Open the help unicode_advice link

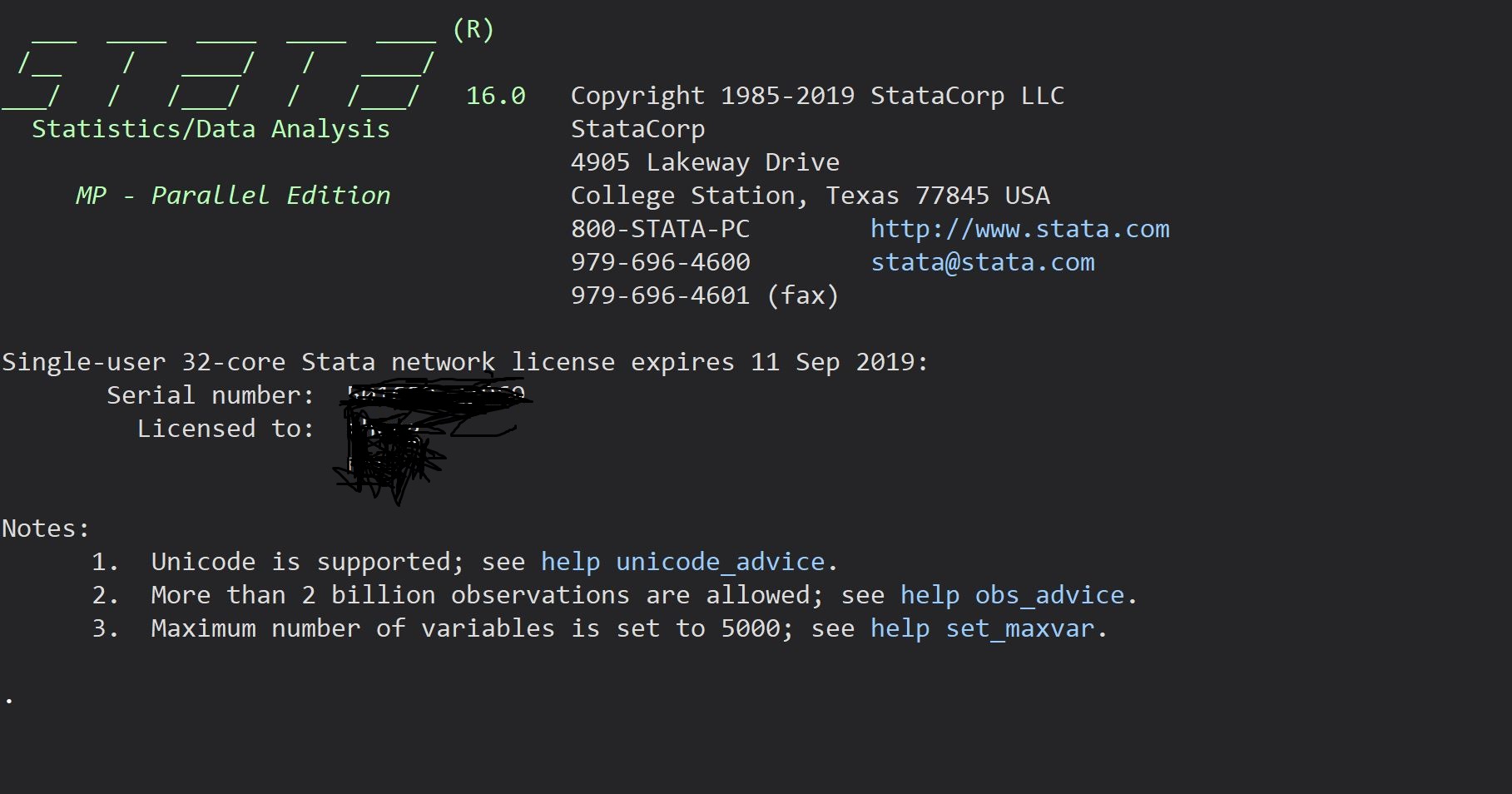(x=682, y=562)
